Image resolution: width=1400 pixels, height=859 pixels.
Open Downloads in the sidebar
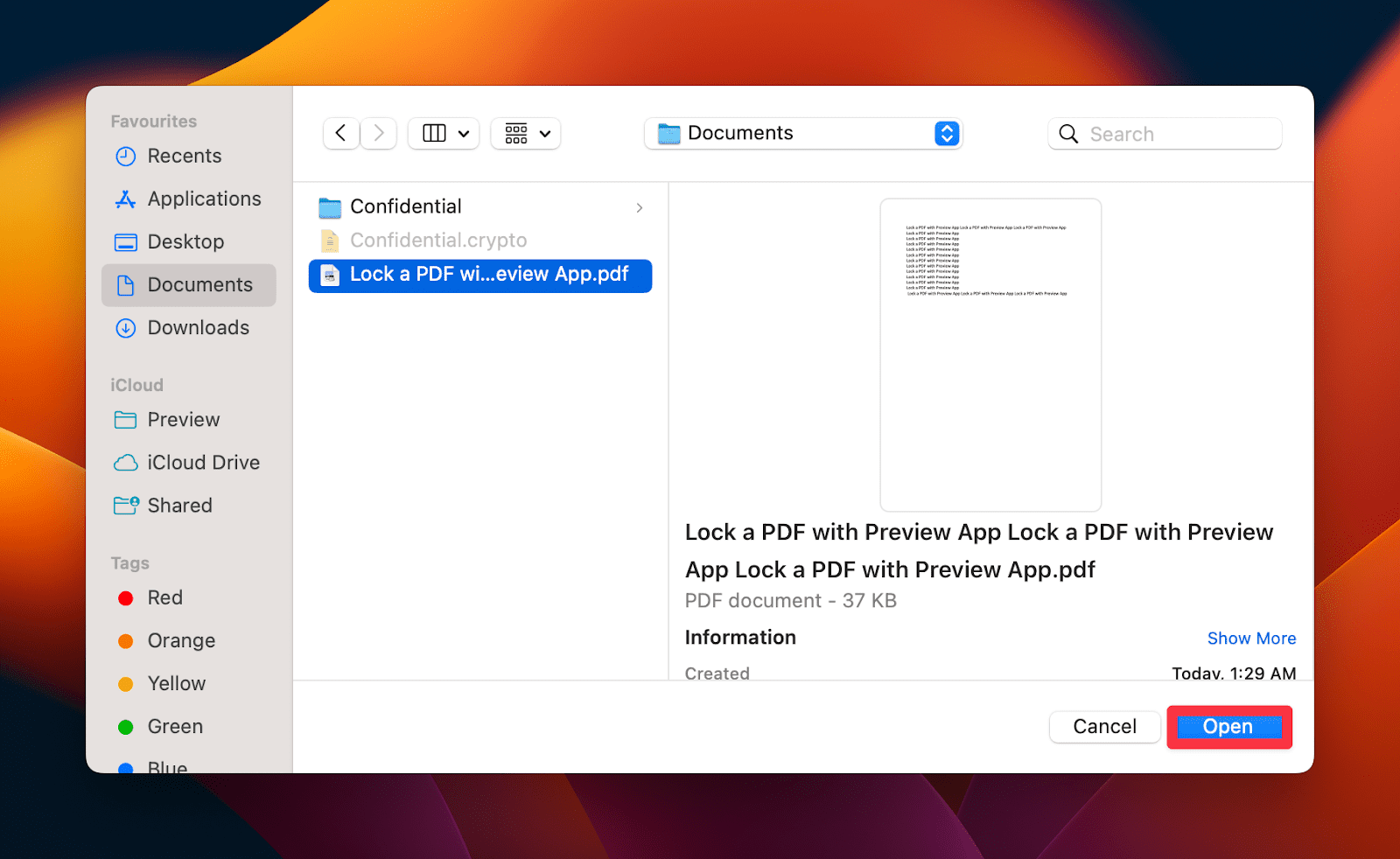coord(189,327)
